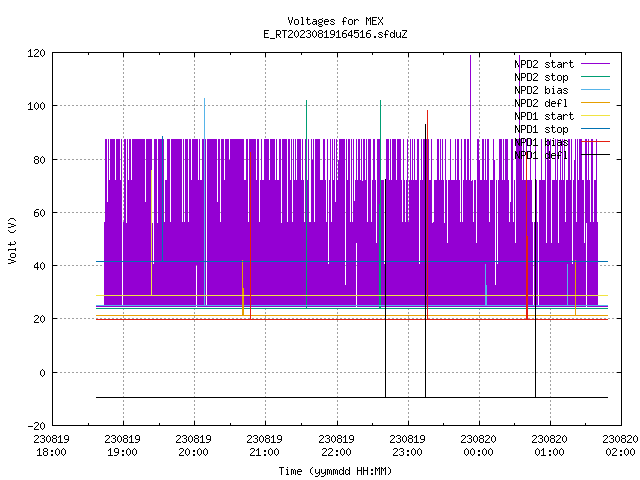The width and height of the screenshot is (640, 480).
Task: Click the y-axis tick value 100
Action: point(36,106)
